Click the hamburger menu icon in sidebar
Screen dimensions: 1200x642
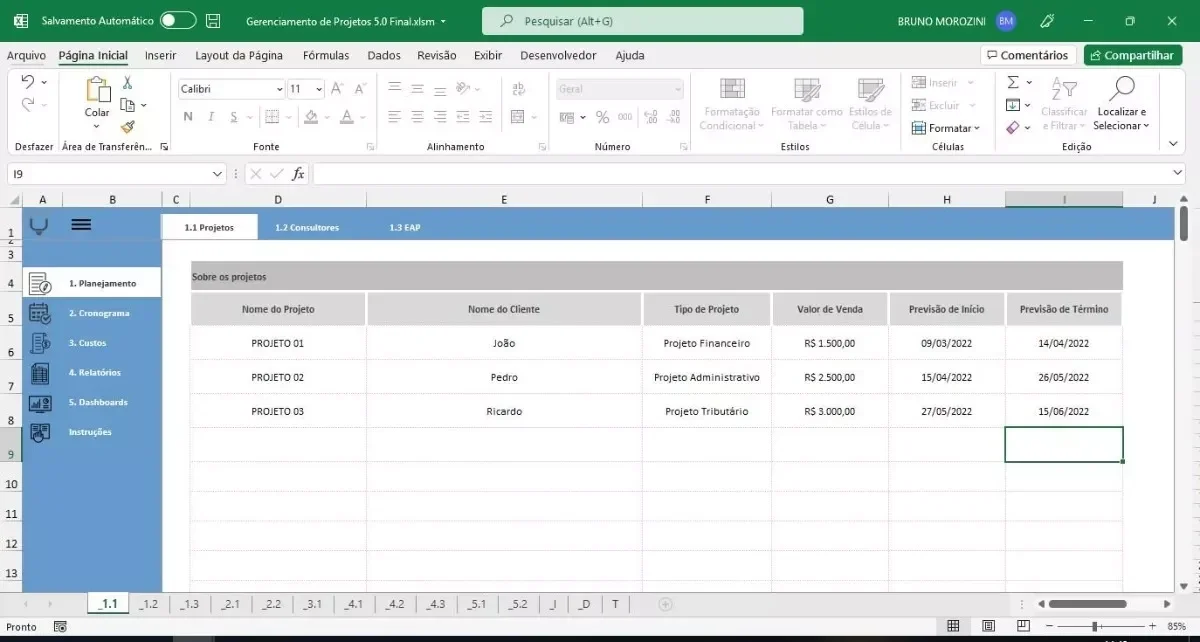click(x=81, y=225)
